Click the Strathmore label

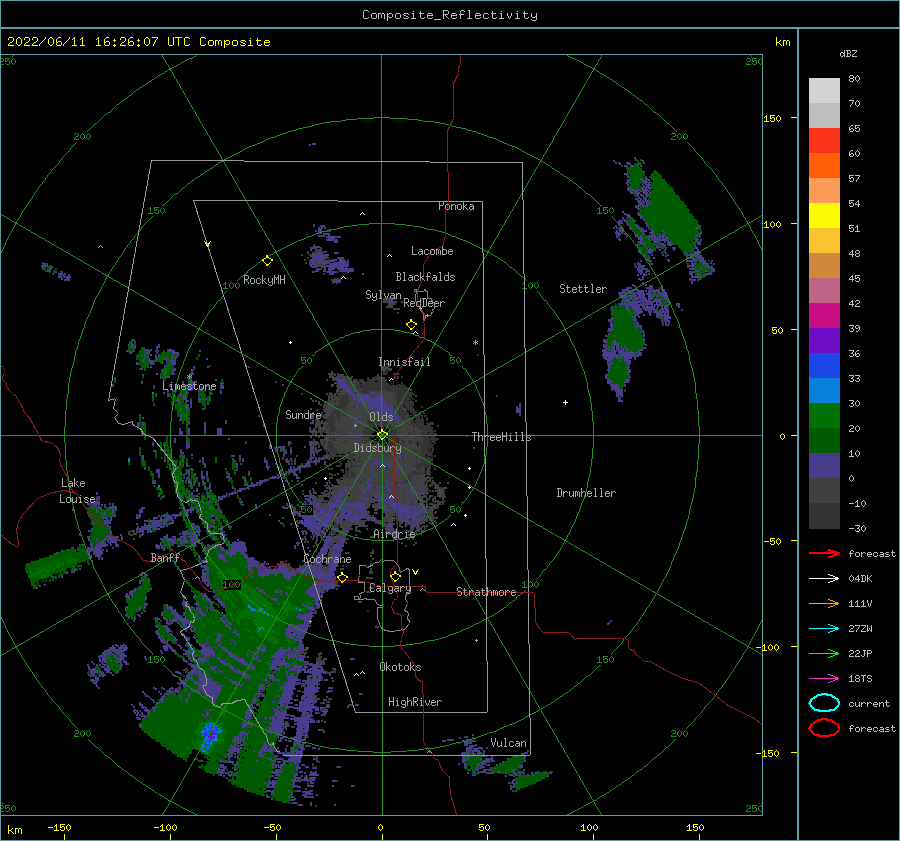click(486, 592)
